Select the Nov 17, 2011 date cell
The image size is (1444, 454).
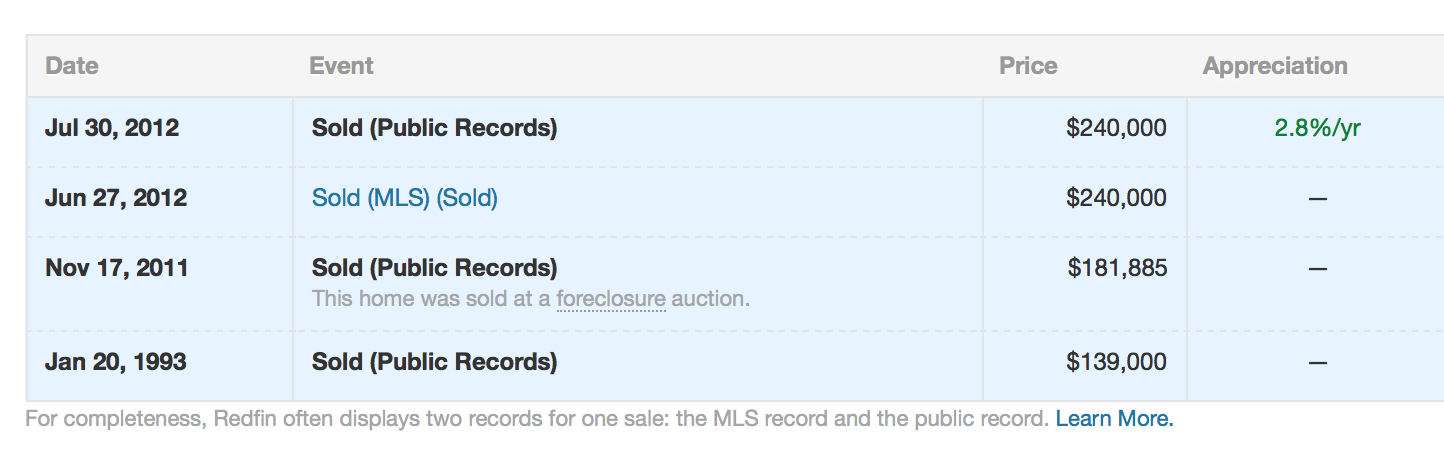pyautogui.click(x=116, y=268)
